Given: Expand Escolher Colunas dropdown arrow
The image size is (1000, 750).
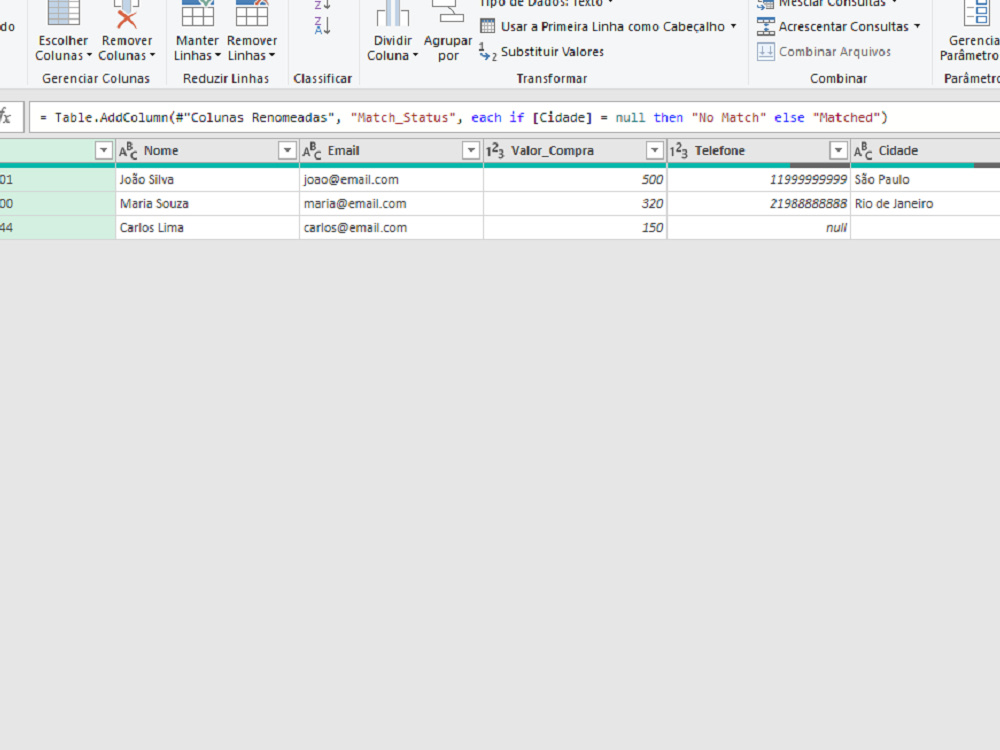Looking at the screenshot, I should tap(89, 55).
